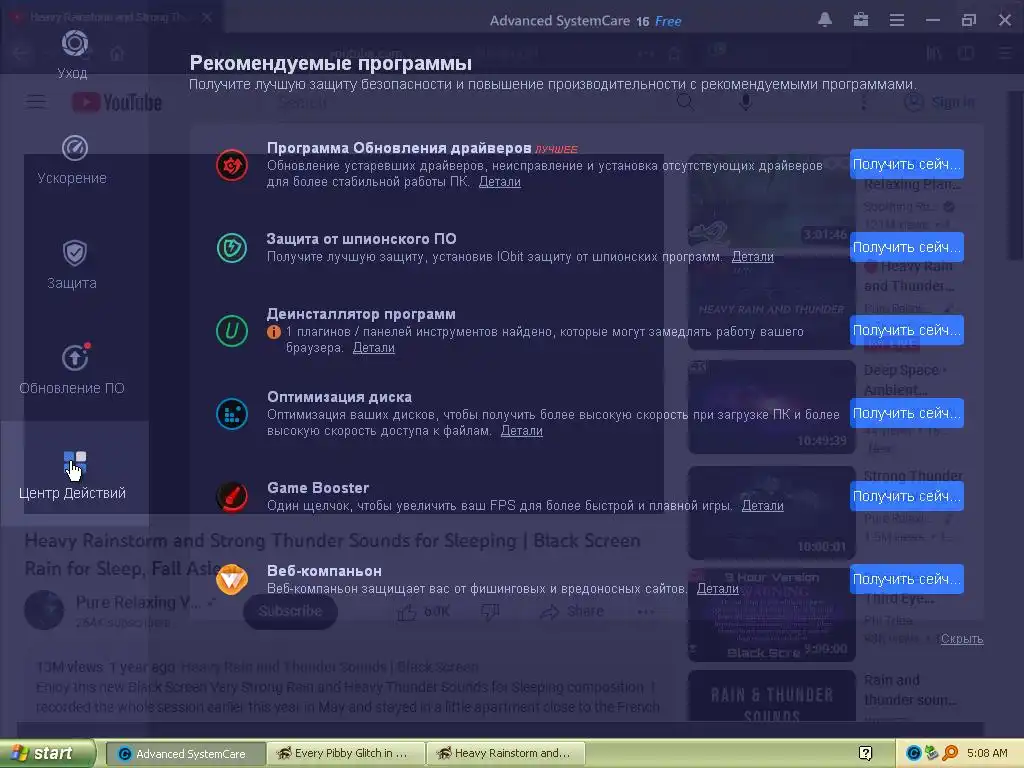Open the hamburger menu in the title bar
The image size is (1024, 768).
(x=897, y=20)
